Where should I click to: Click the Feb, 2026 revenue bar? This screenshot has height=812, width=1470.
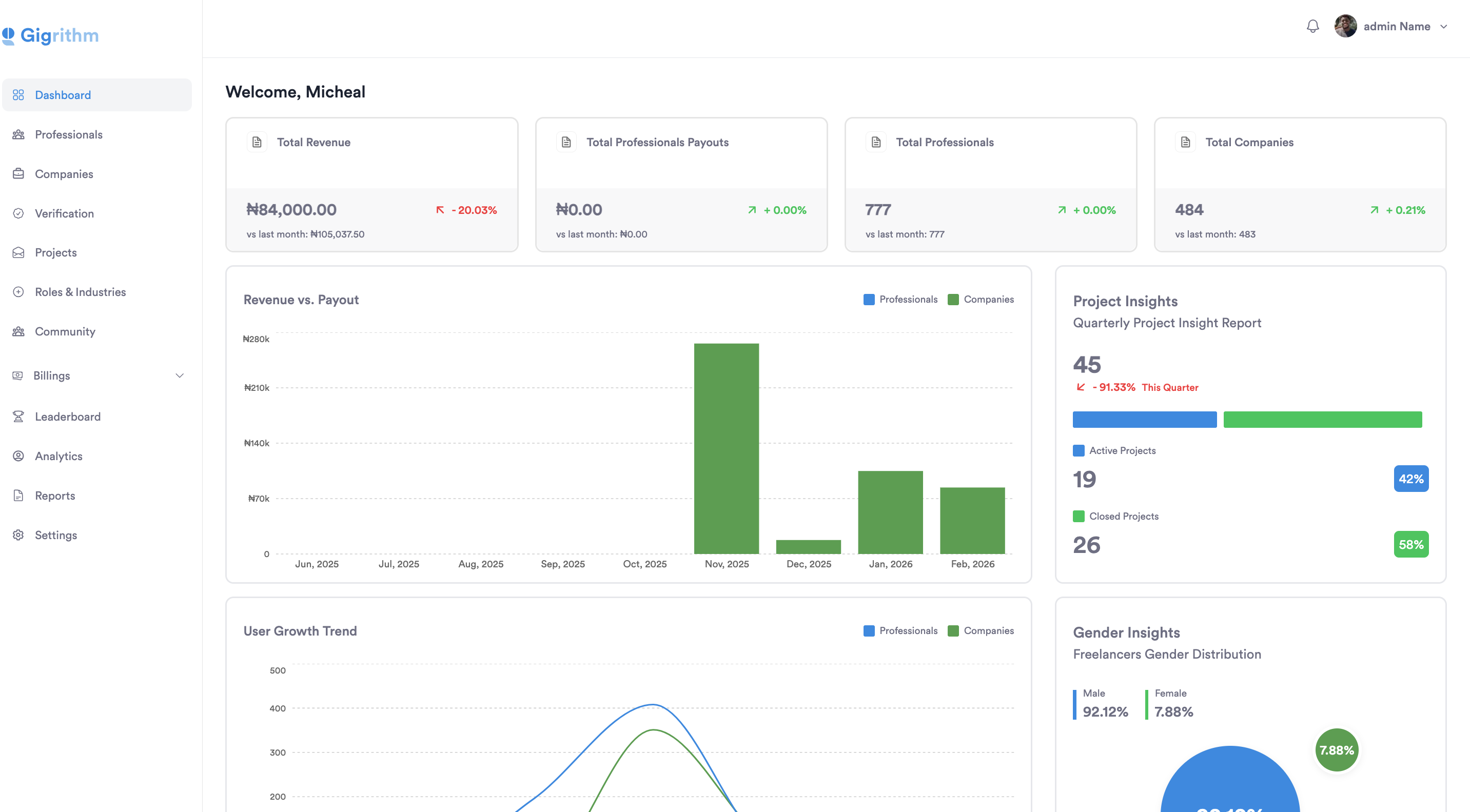point(972,521)
